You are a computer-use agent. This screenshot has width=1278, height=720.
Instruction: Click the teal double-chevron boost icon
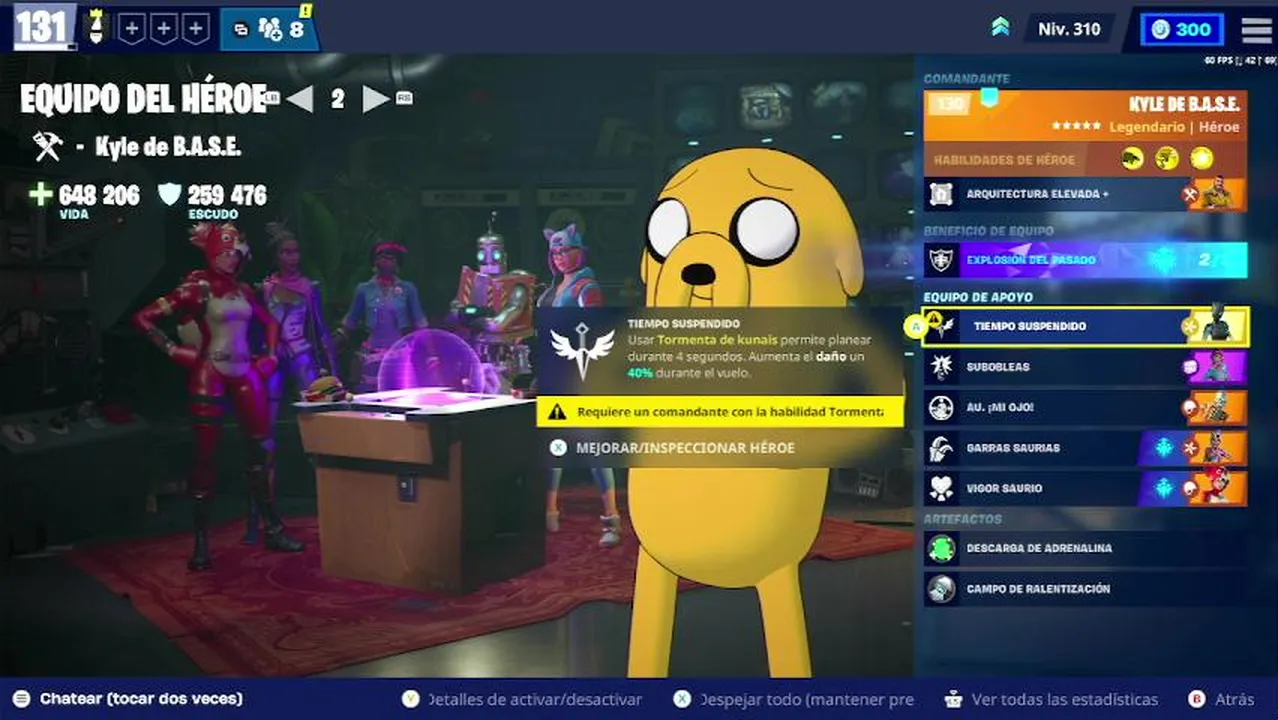[1000, 28]
